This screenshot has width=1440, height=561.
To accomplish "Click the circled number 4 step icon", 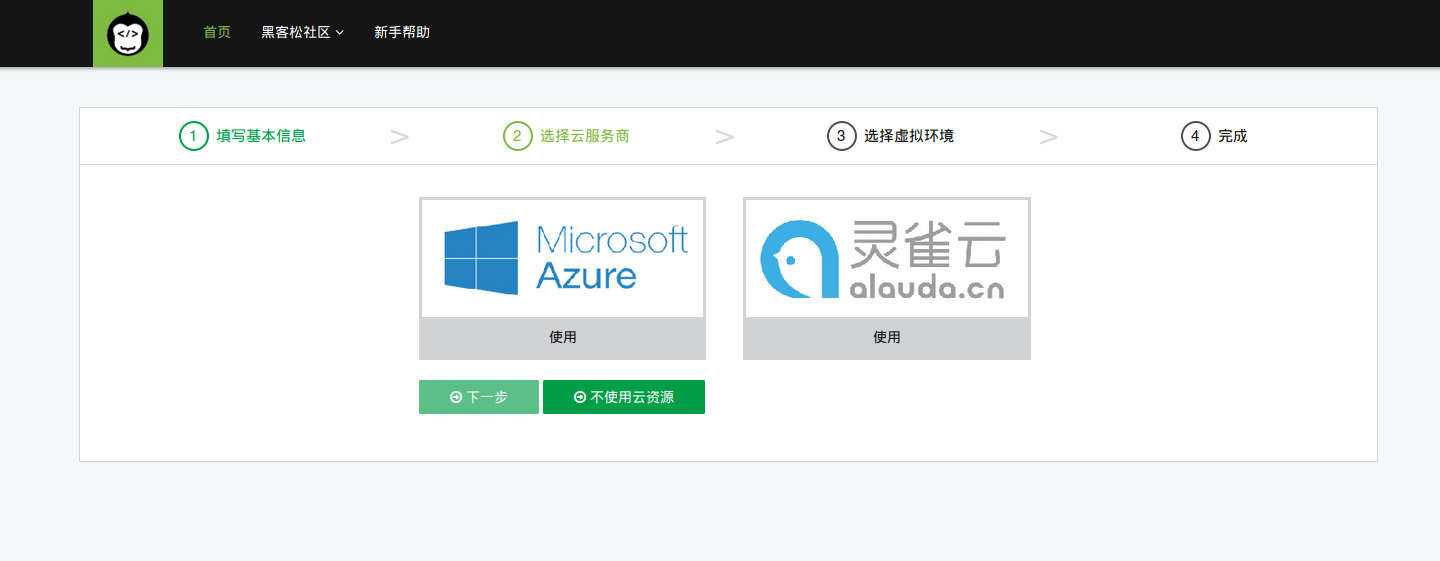I will click(1196, 136).
